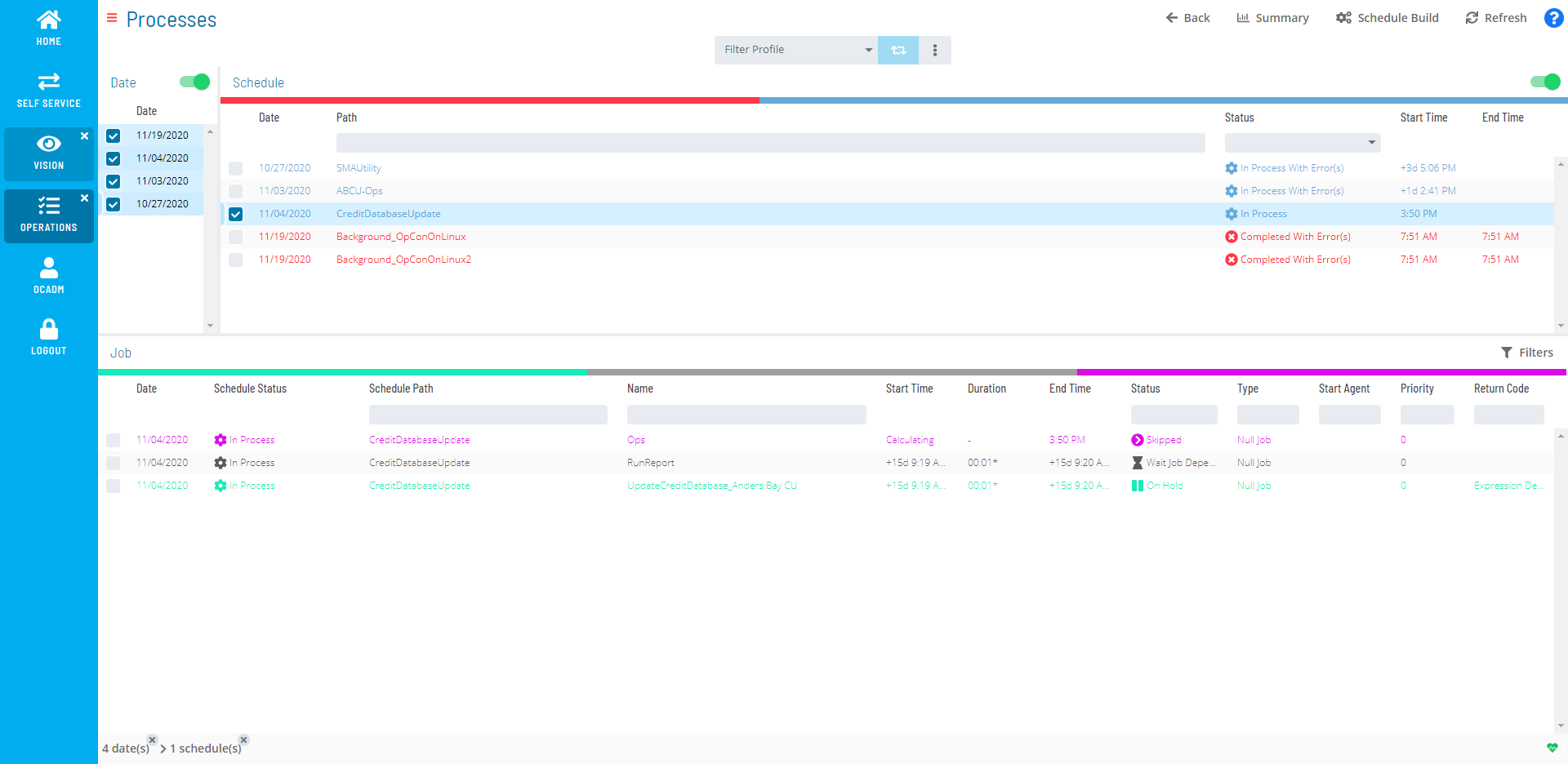Close the Operations sidebar tab
The image size is (1568, 764).
pos(84,198)
